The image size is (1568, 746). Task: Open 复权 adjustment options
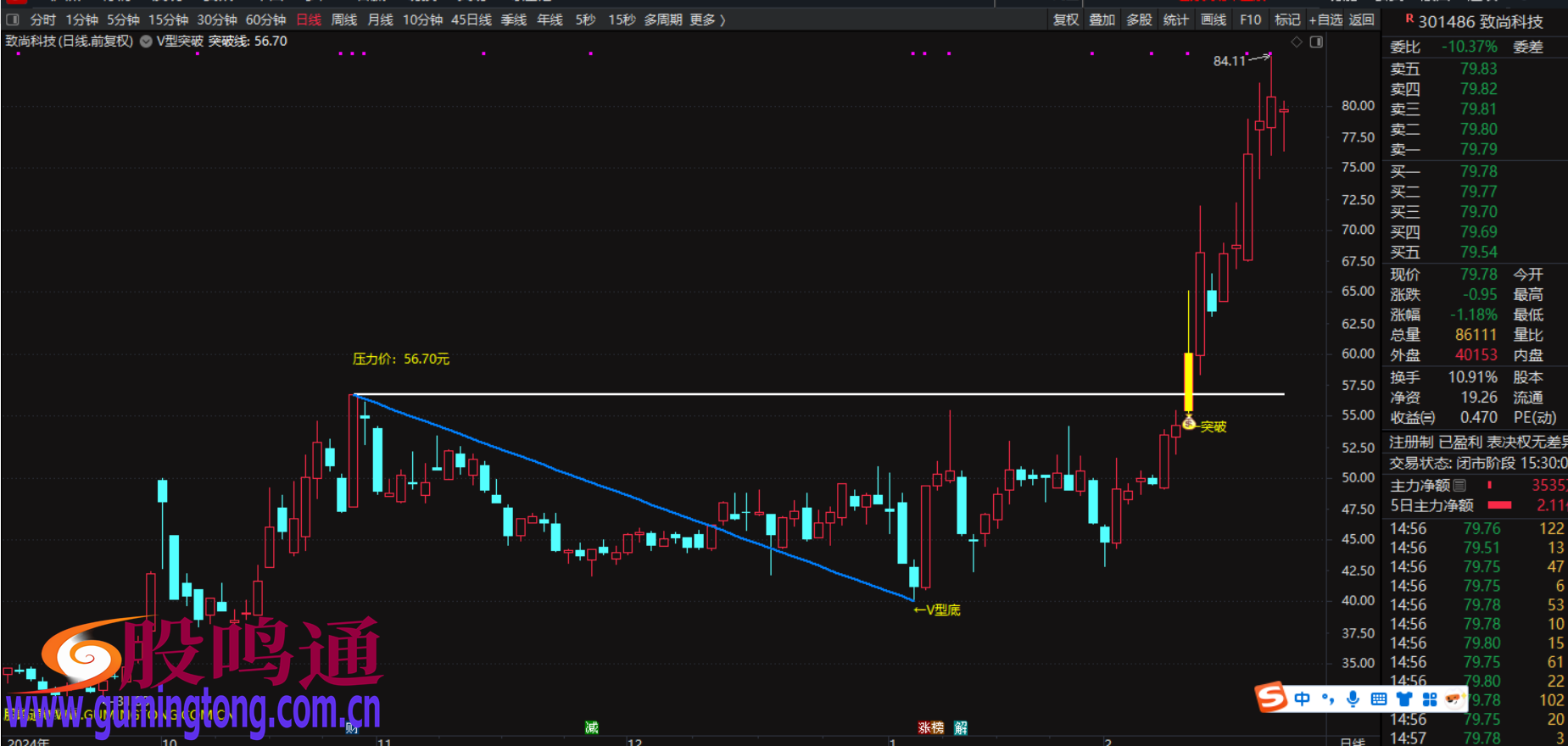(x=1065, y=19)
